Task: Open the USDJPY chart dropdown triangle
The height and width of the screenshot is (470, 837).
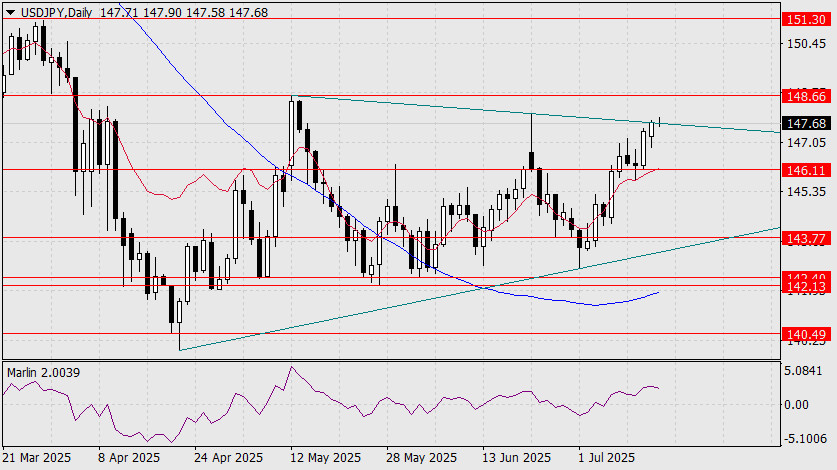Action: tap(10, 13)
